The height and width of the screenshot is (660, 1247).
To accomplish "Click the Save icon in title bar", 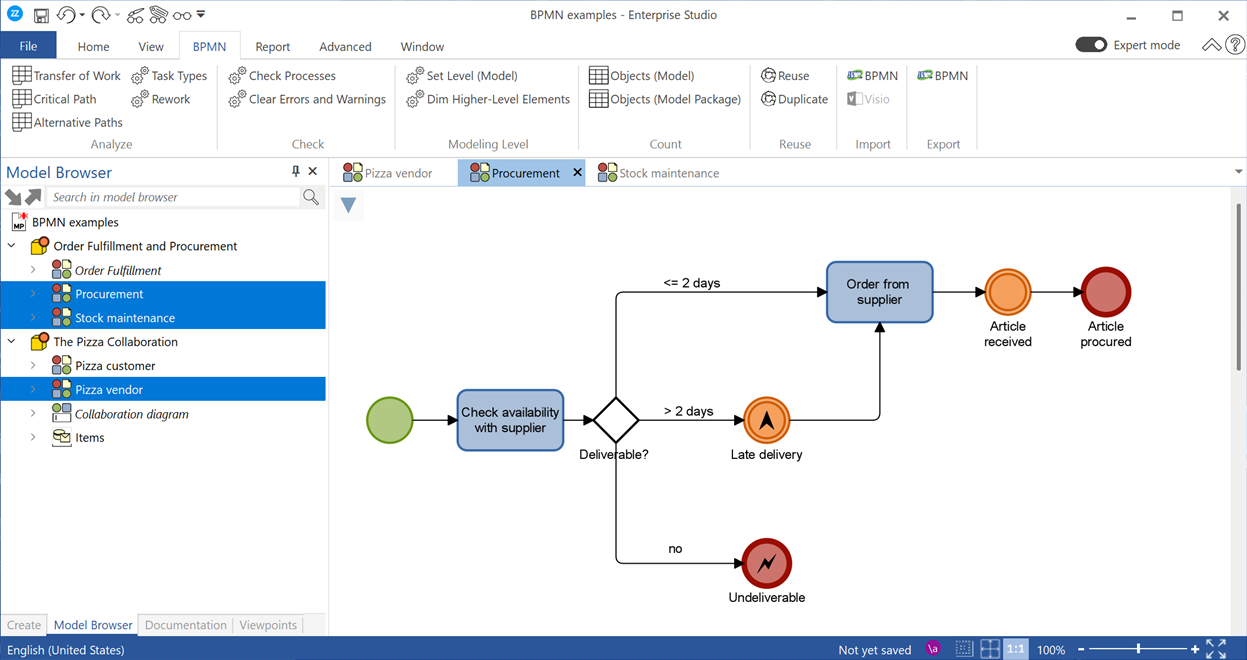I will coord(41,16).
